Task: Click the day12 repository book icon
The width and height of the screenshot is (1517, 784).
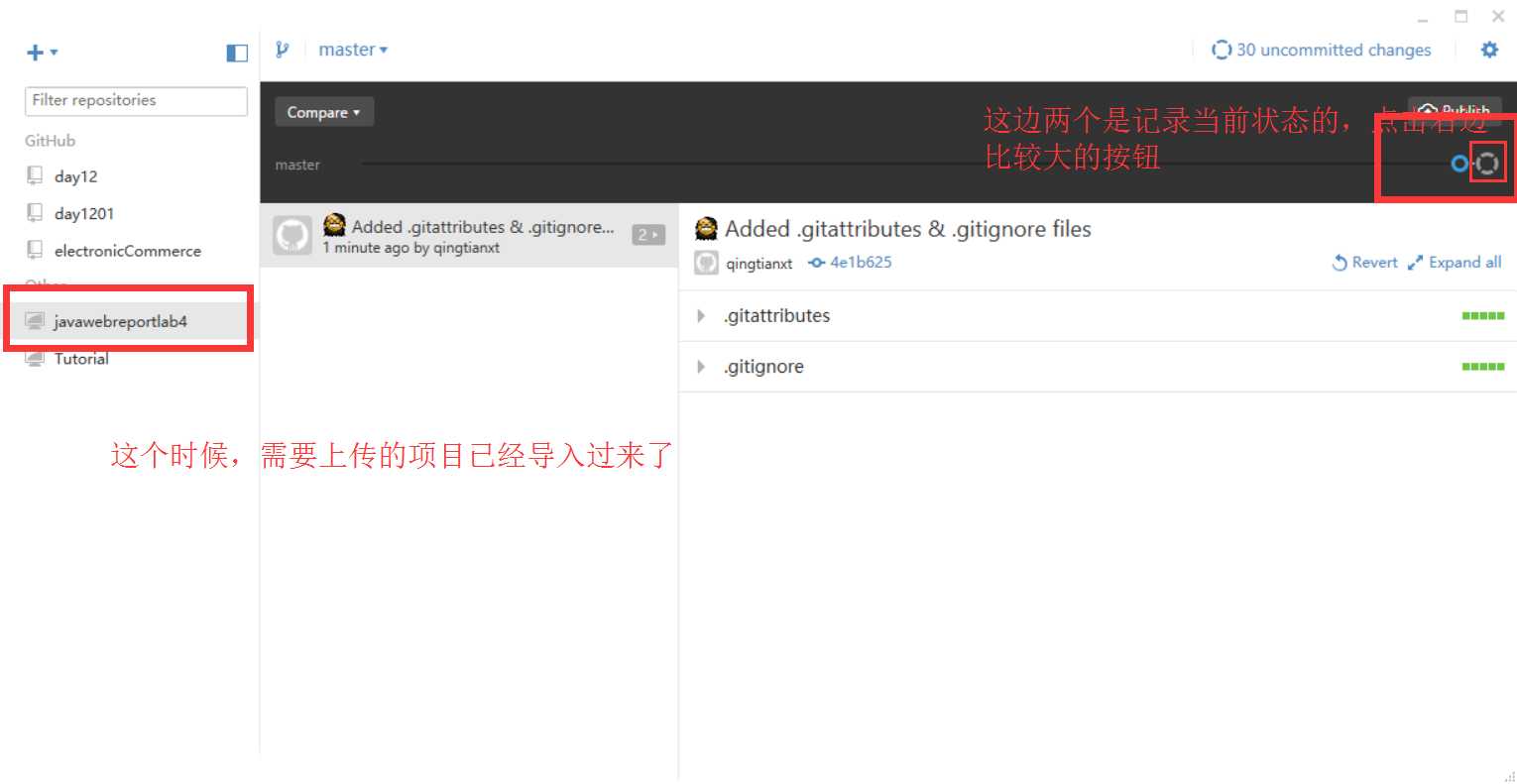Action: (35, 175)
